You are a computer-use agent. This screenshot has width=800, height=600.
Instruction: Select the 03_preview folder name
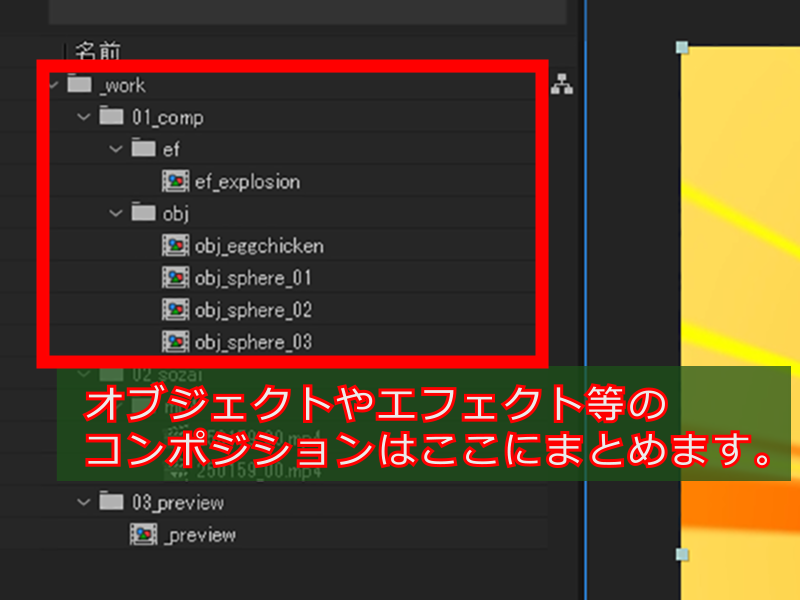pyautogui.click(x=178, y=503)
